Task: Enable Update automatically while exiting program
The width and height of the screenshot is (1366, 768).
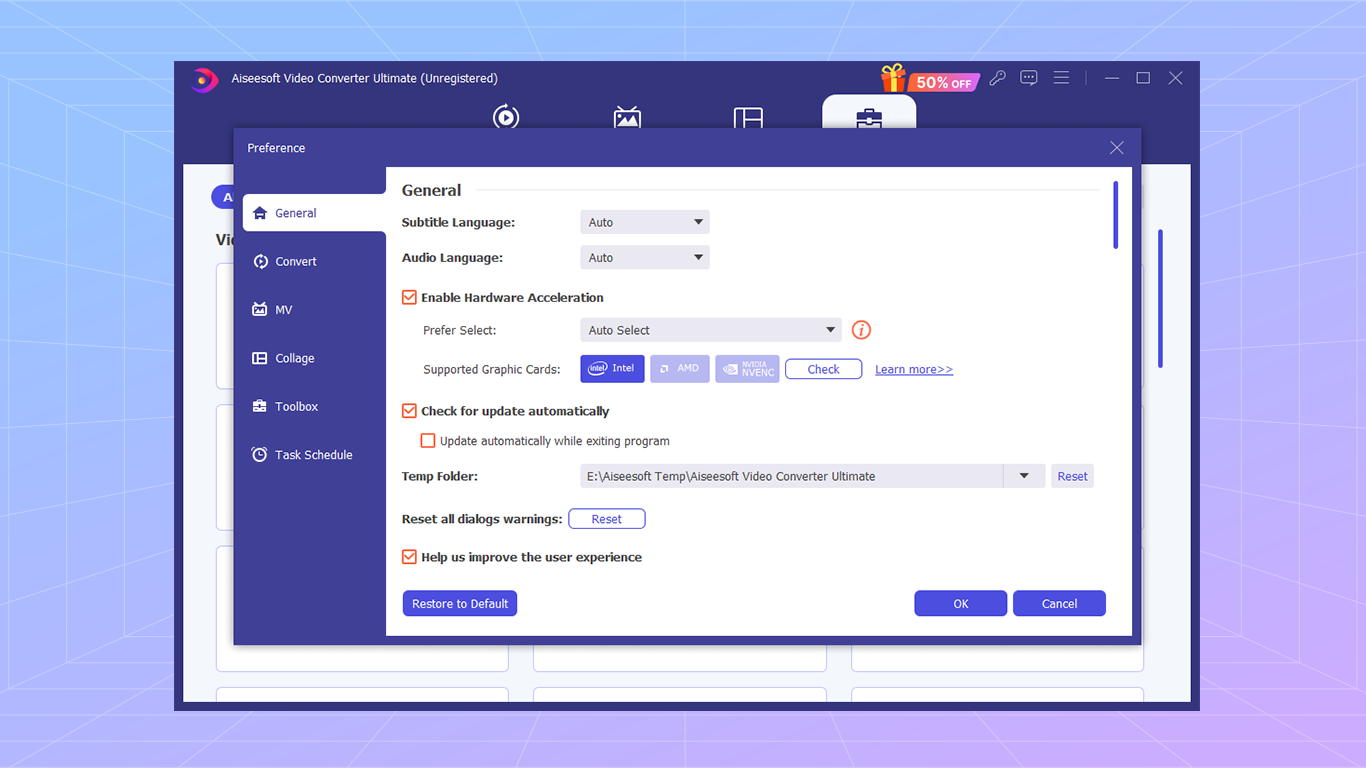Action: tap(428, 440)
